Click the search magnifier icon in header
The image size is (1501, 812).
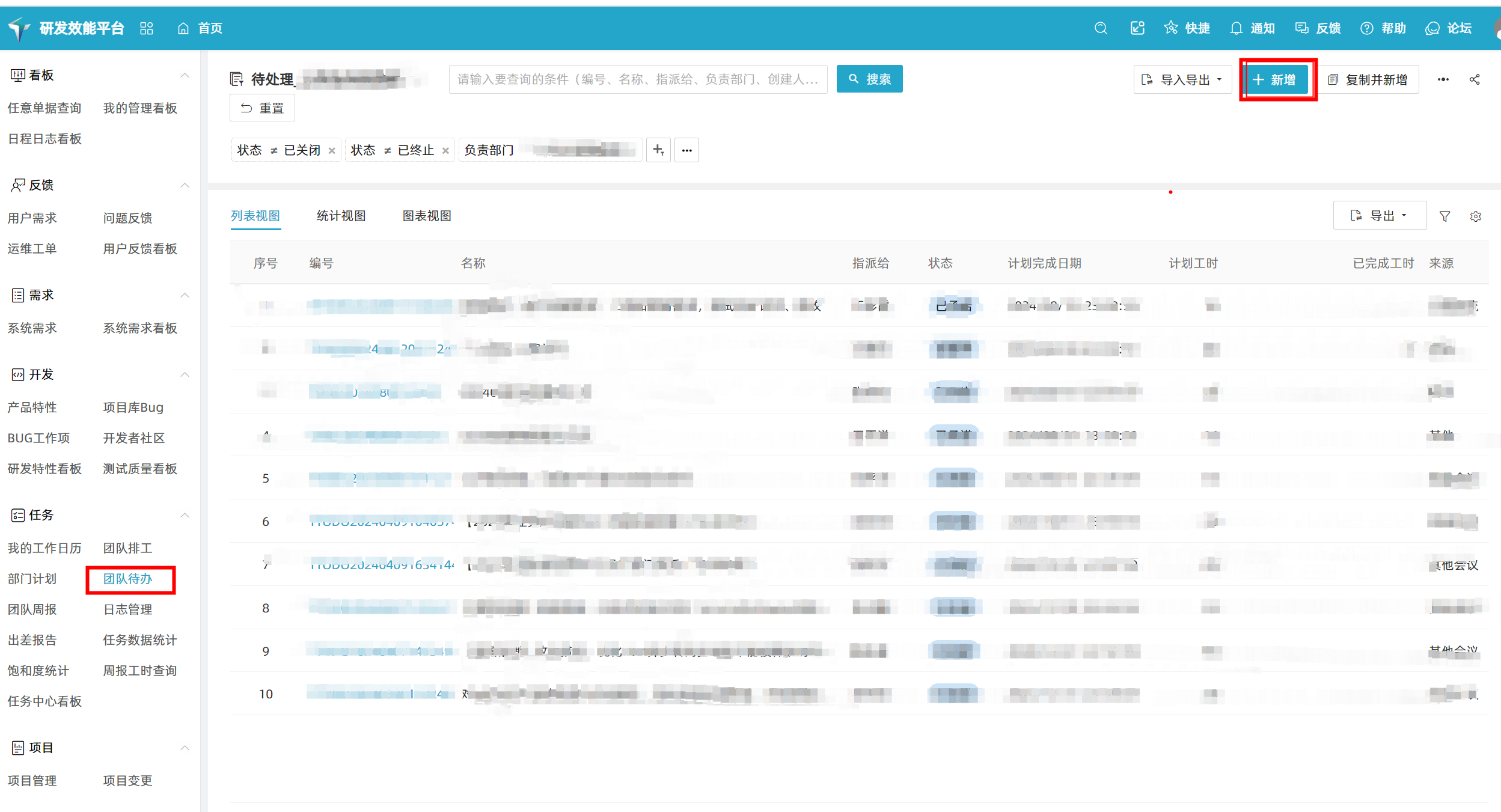click(x=1101, y=28)
